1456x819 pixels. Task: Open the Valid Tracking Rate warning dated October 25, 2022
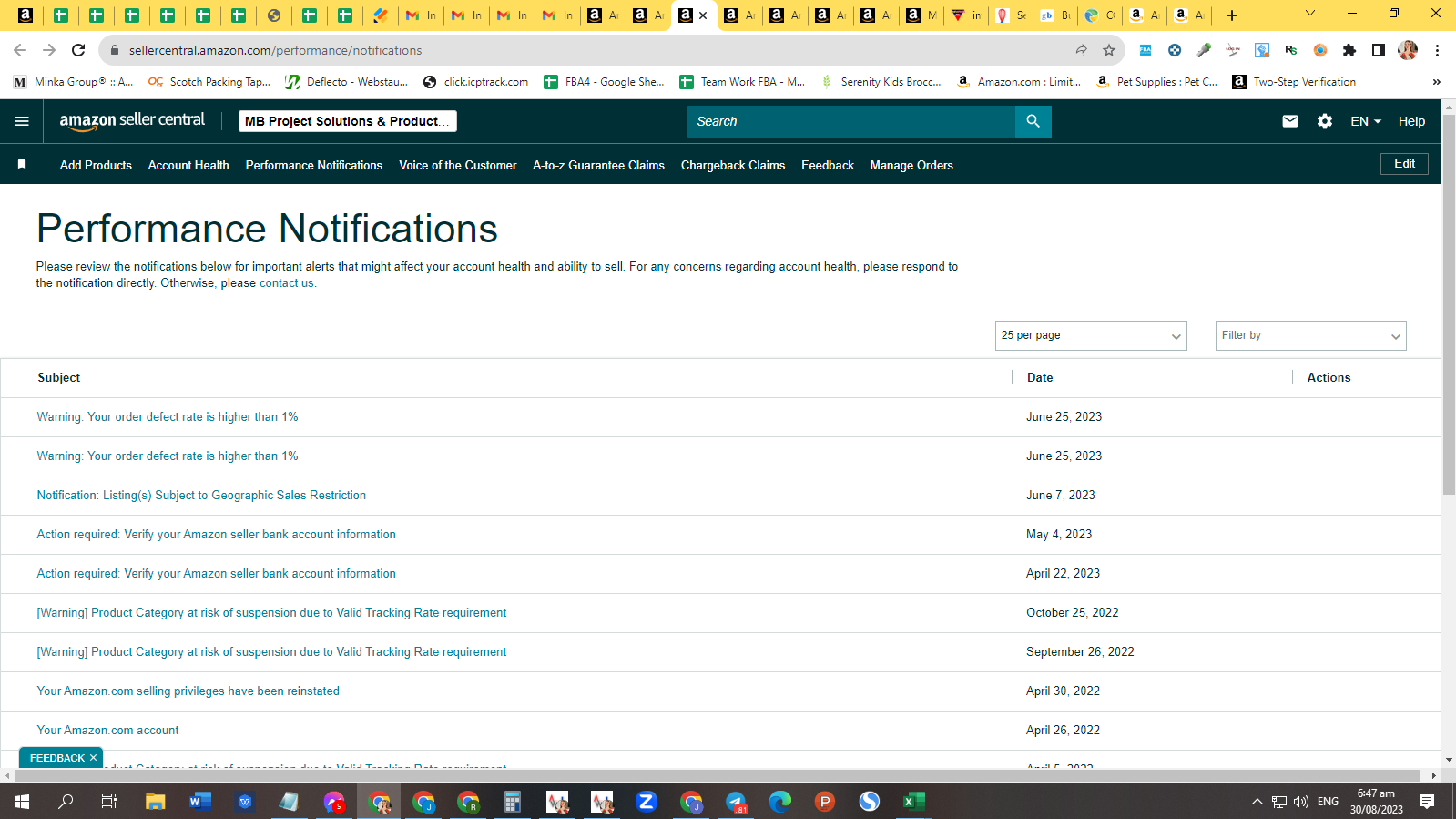pyautogui.click(x=271, y=613)
